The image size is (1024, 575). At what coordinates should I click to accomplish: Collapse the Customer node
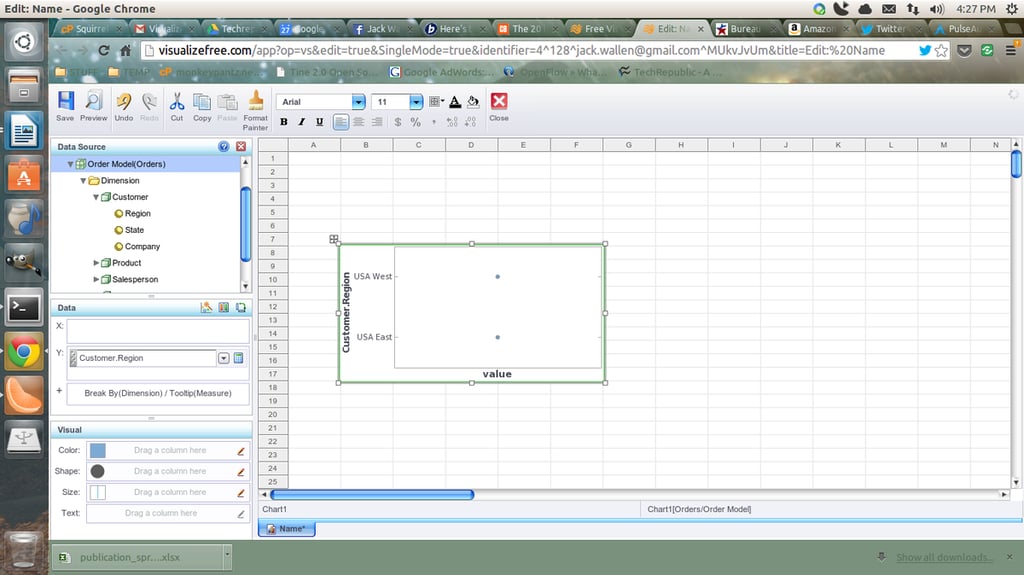coord(96,197)
